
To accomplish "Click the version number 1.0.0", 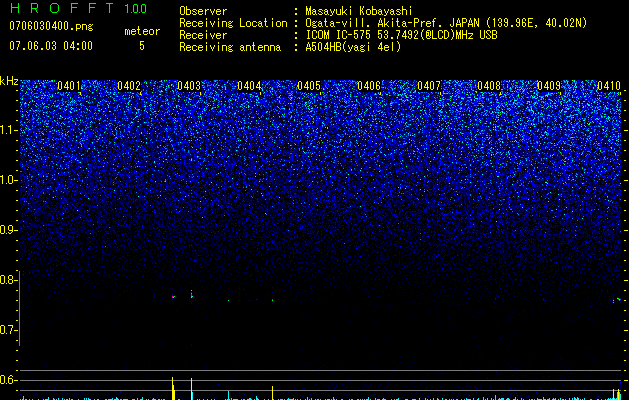I will click(x=136, y=9).
